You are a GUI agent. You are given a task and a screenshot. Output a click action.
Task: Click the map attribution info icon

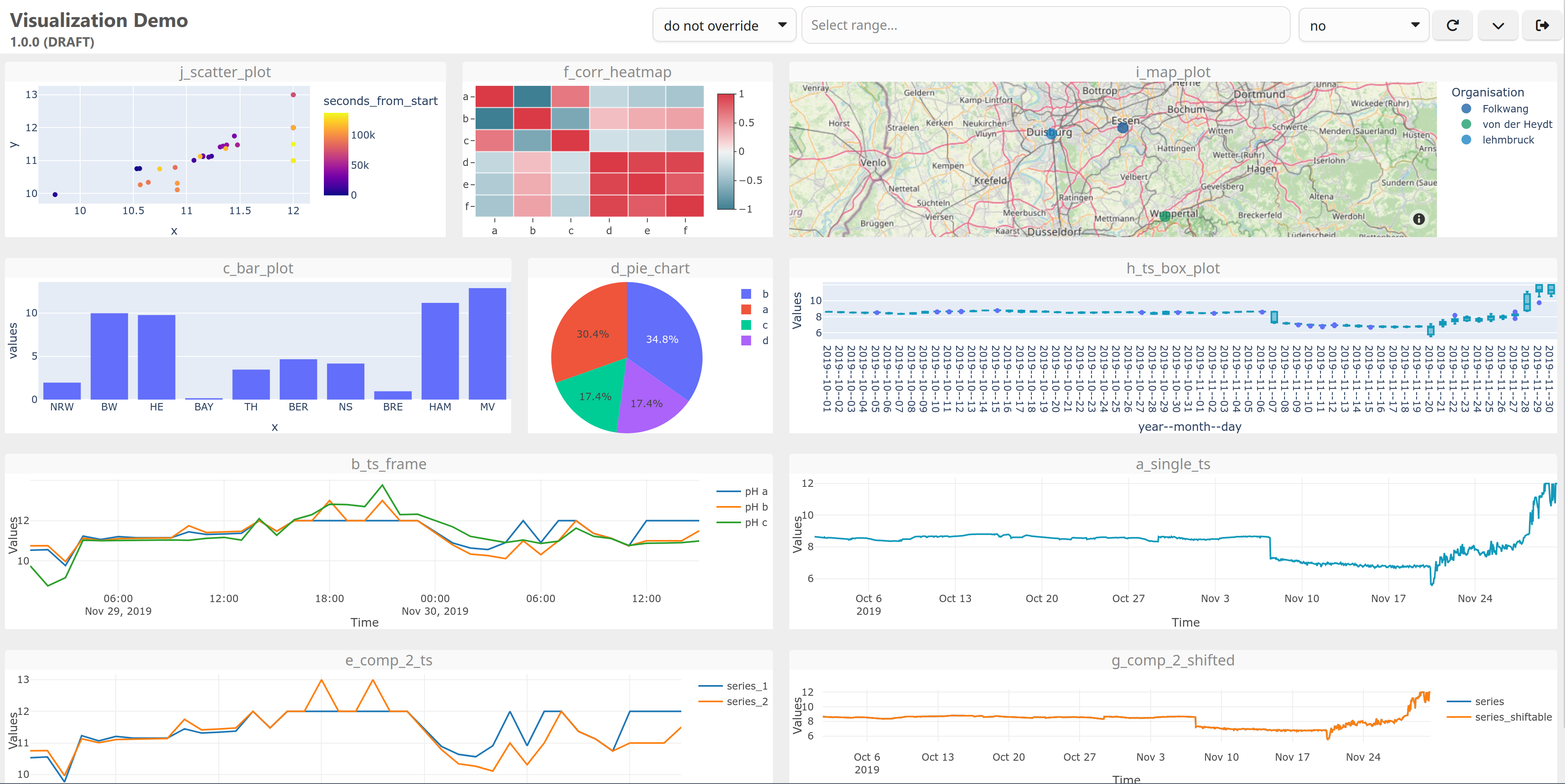tap(1419, 219)
